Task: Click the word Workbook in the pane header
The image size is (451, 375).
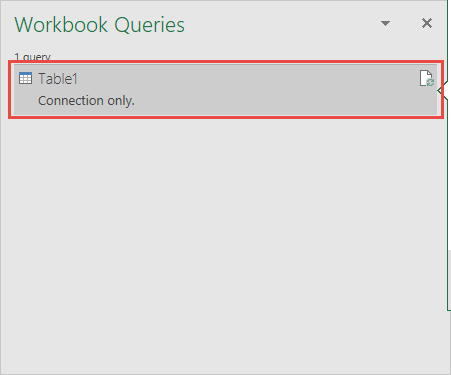Action: coord(61,25)
